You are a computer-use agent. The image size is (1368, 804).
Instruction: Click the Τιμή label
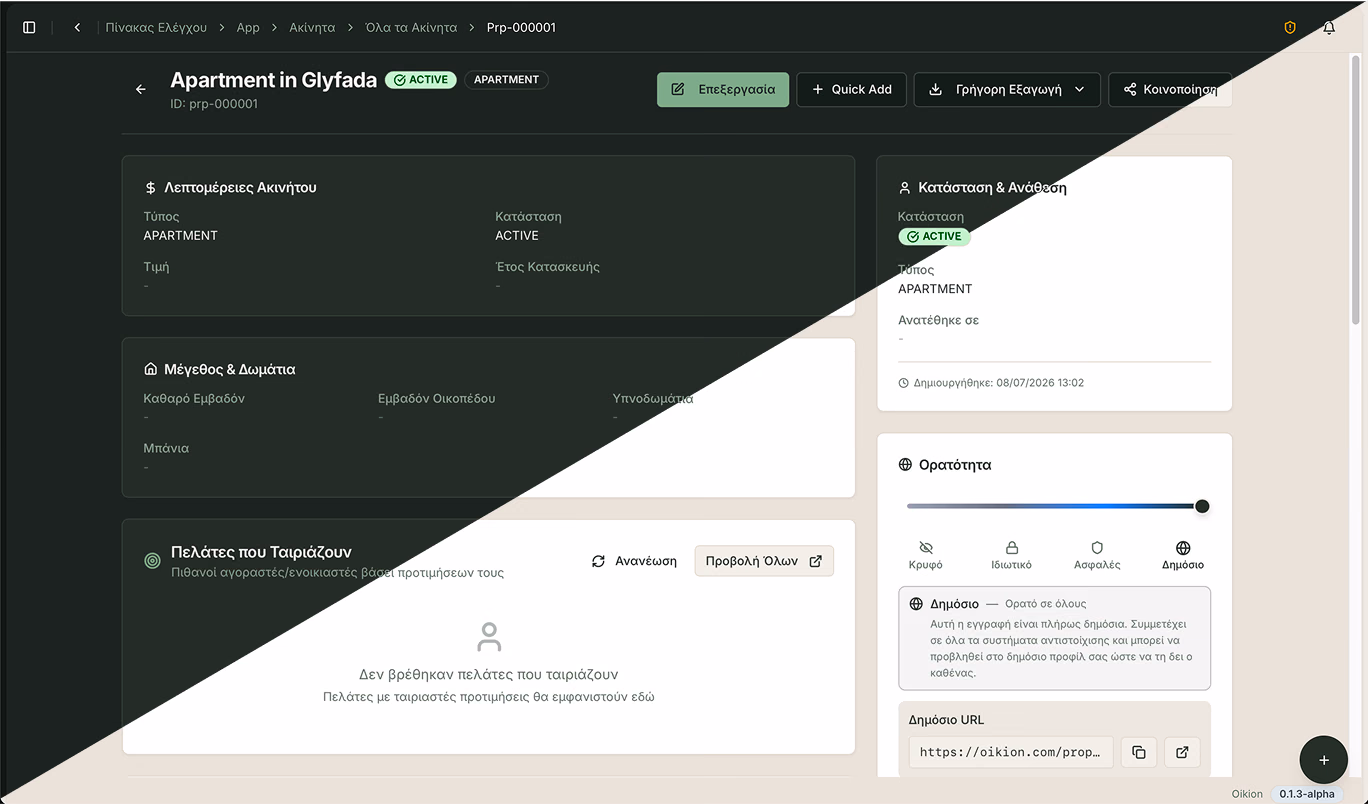(x=156, y=267)
